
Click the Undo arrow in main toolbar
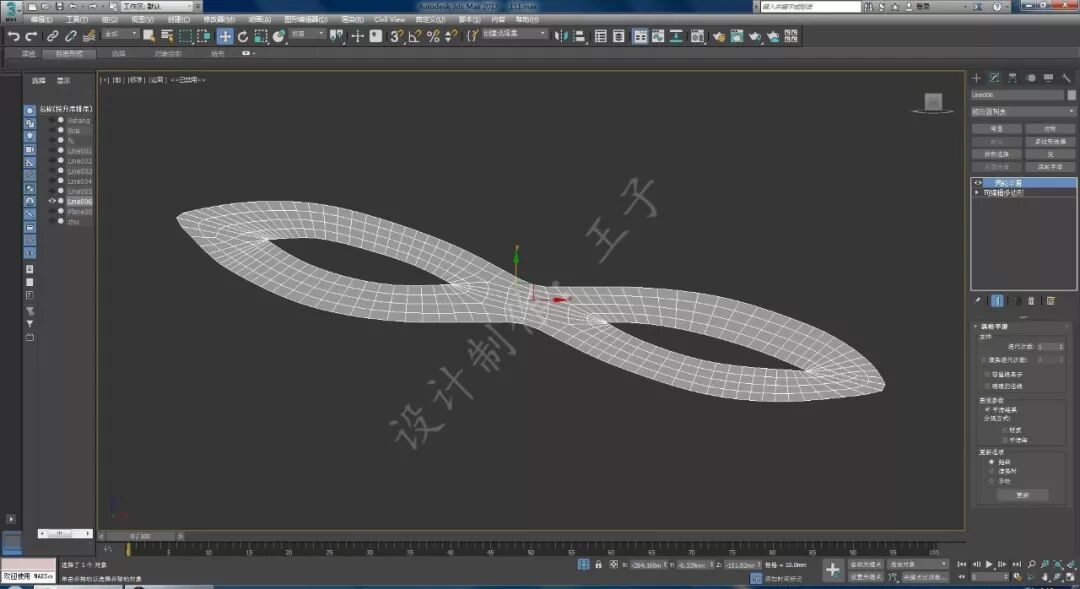(12, 36)
